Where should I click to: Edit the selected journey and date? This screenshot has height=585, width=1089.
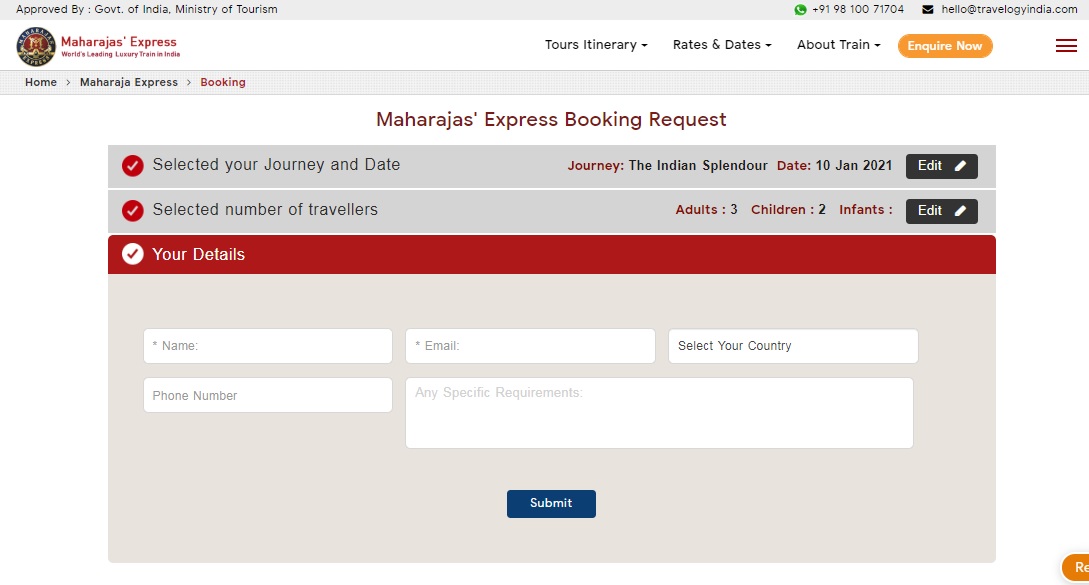941,166
